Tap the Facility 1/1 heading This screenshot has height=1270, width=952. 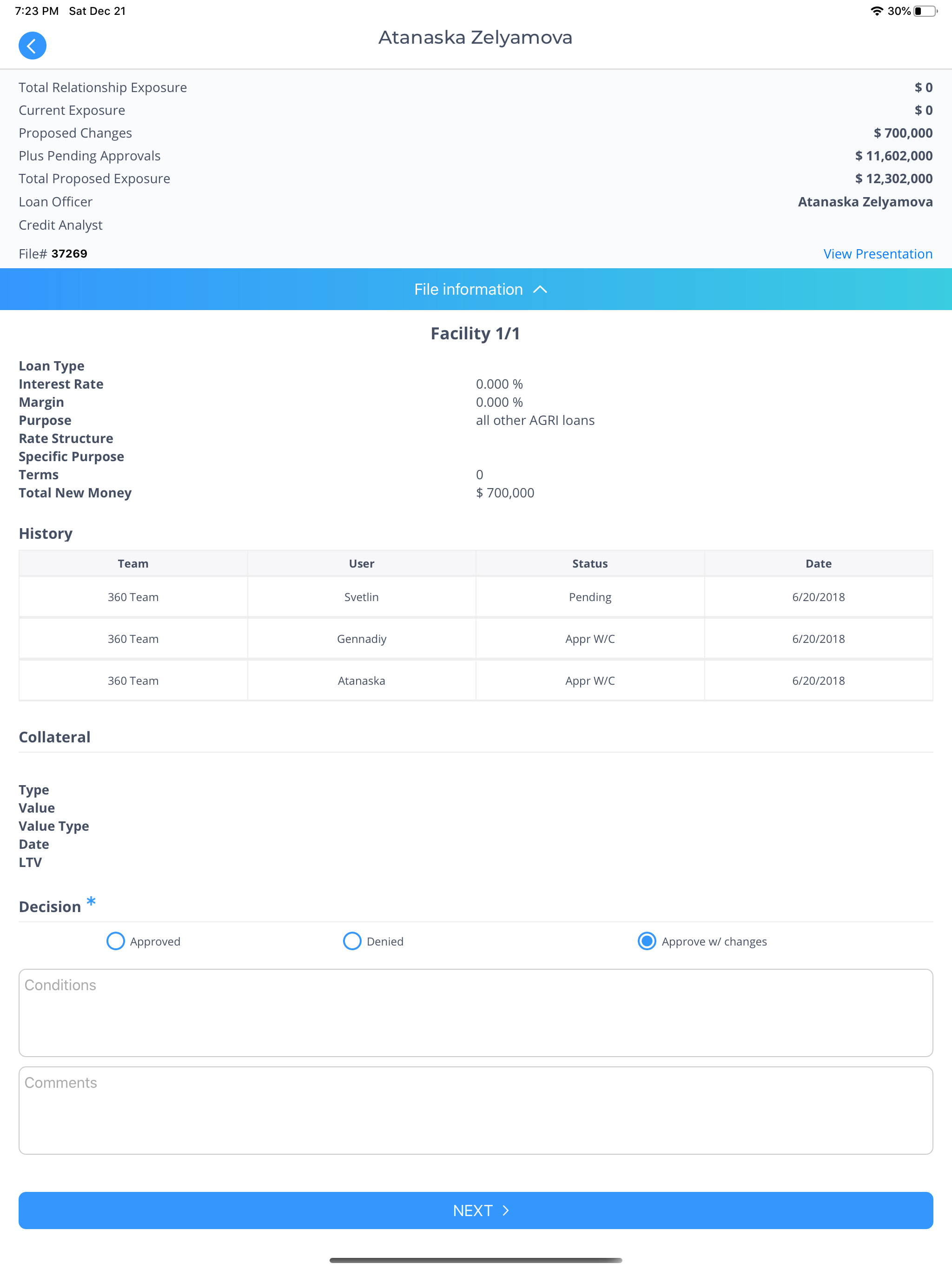click(x=476, y=334)
